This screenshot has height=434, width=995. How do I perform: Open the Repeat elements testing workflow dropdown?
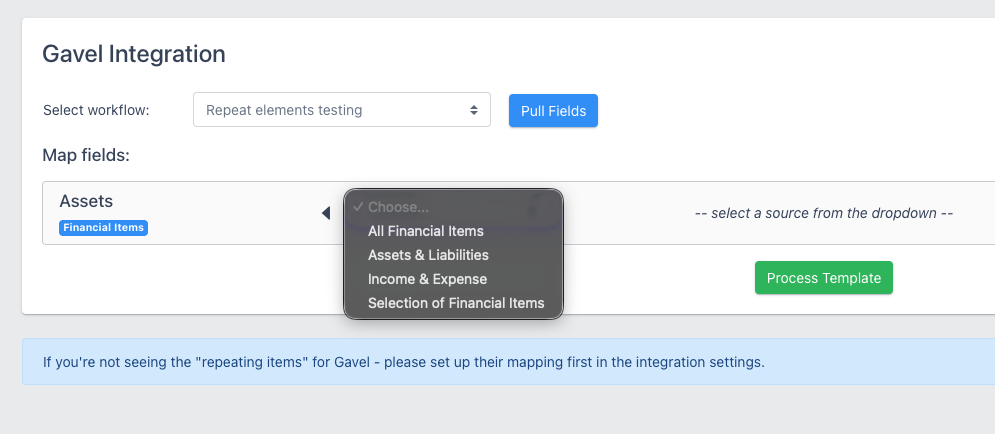coord(341,110)
